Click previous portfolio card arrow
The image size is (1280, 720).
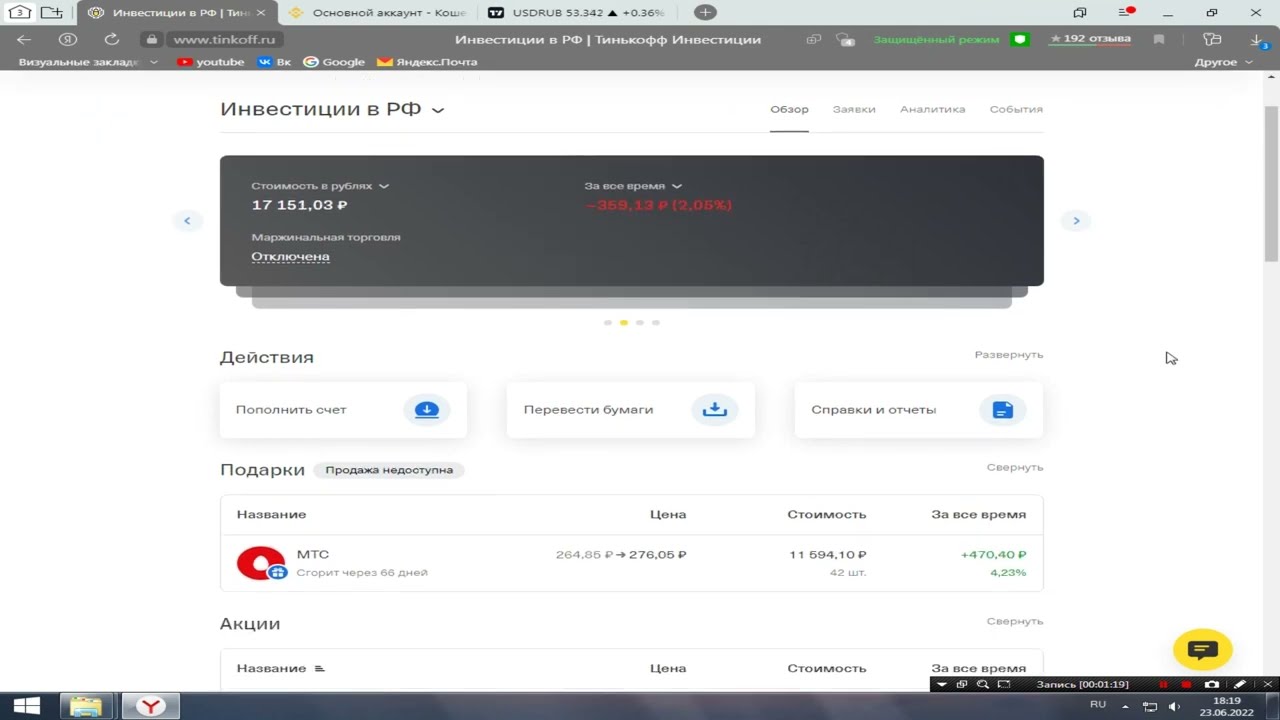click(187, 221)
